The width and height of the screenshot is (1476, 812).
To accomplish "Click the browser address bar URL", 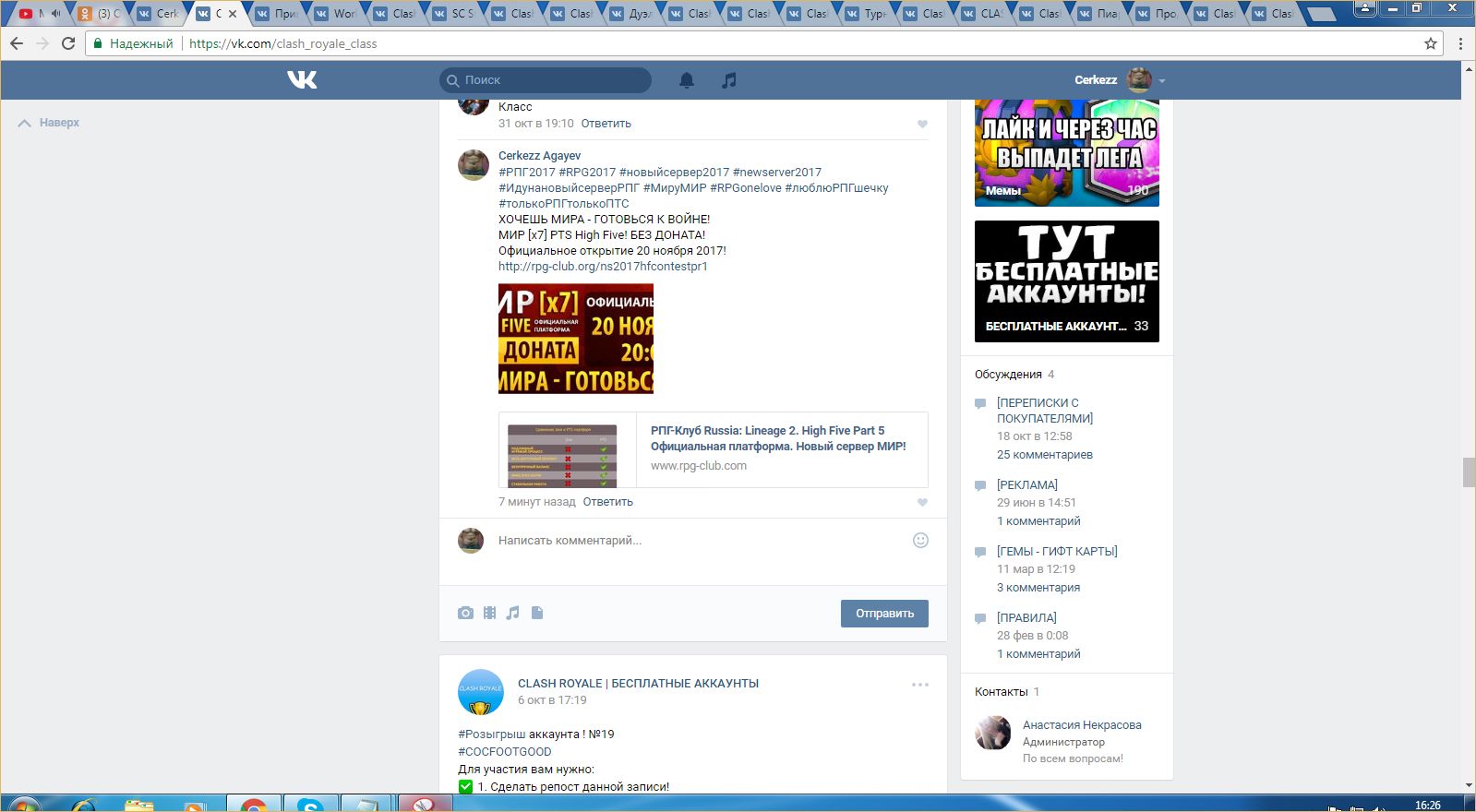I will (x=282, y=43).
